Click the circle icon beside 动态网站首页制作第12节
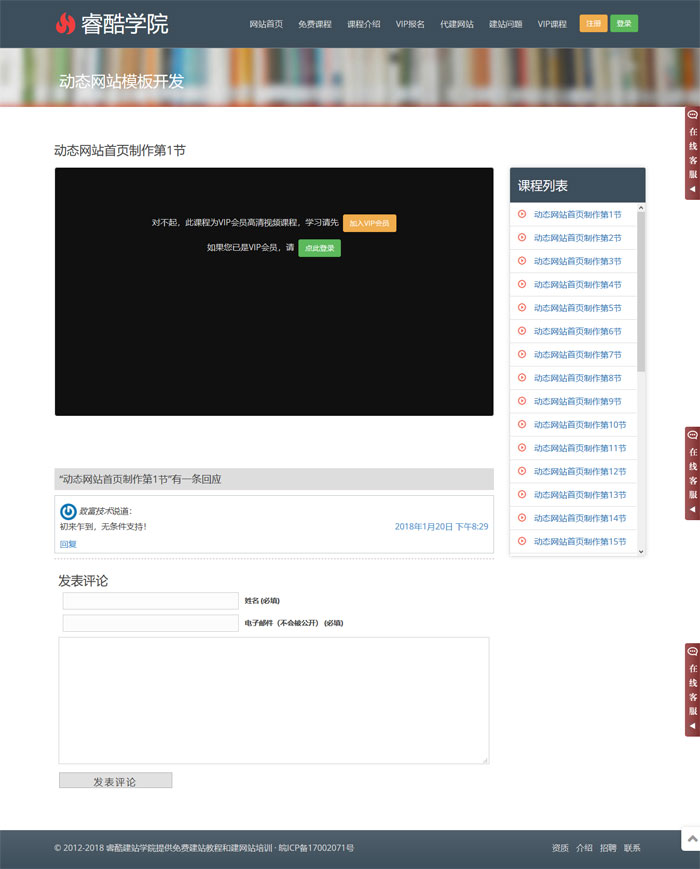700x869 pixels. pos(521,471)
